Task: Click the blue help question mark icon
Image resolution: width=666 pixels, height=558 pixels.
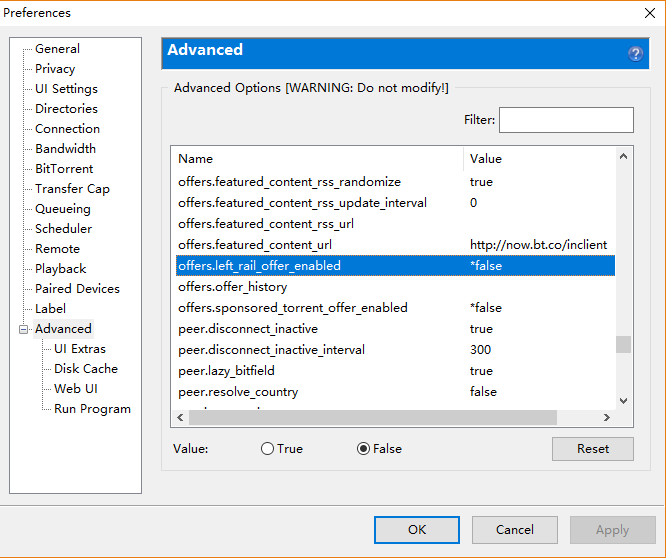Action: click(x=635, y=54)
